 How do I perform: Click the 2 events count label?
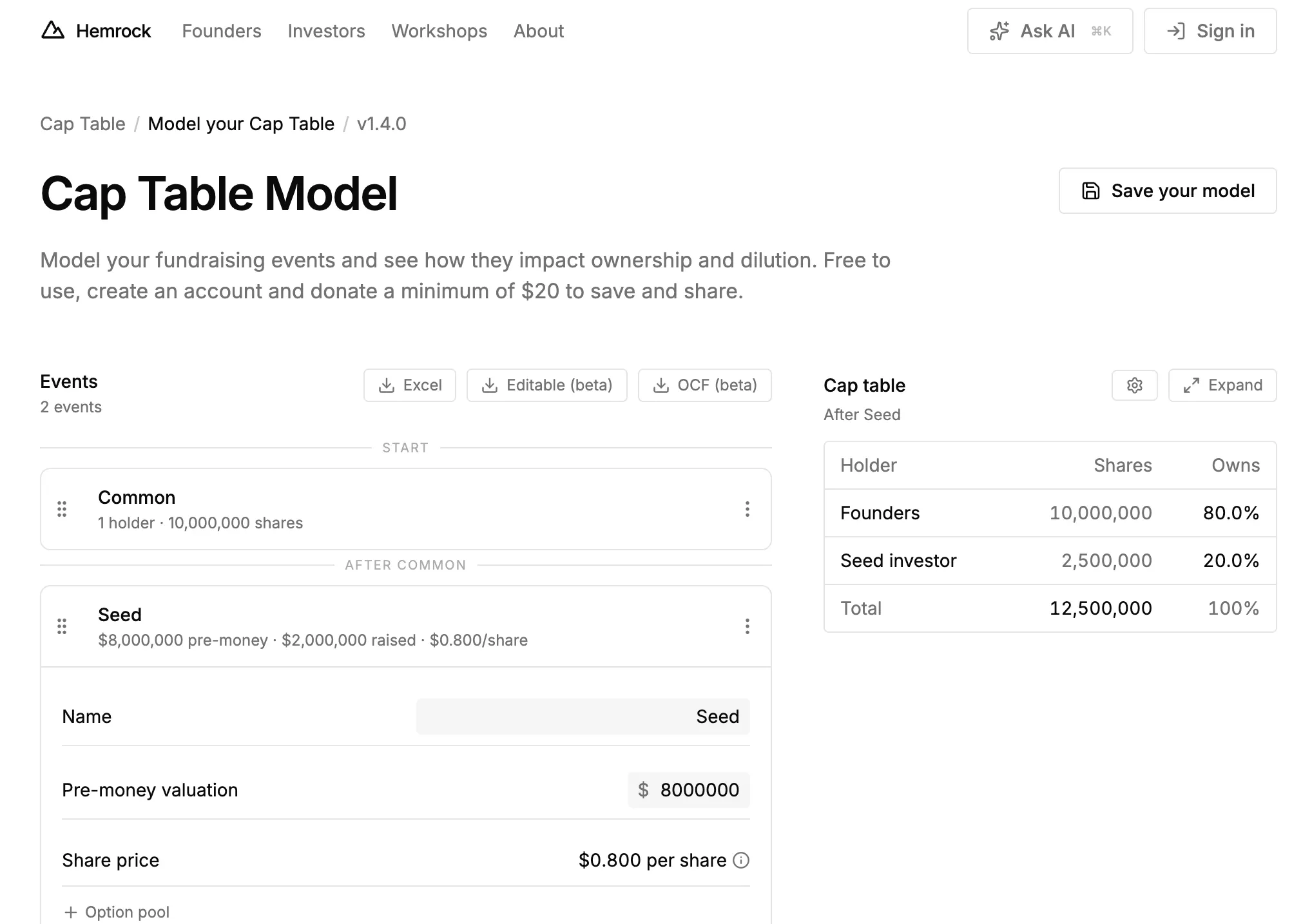[x=71, y=407]
